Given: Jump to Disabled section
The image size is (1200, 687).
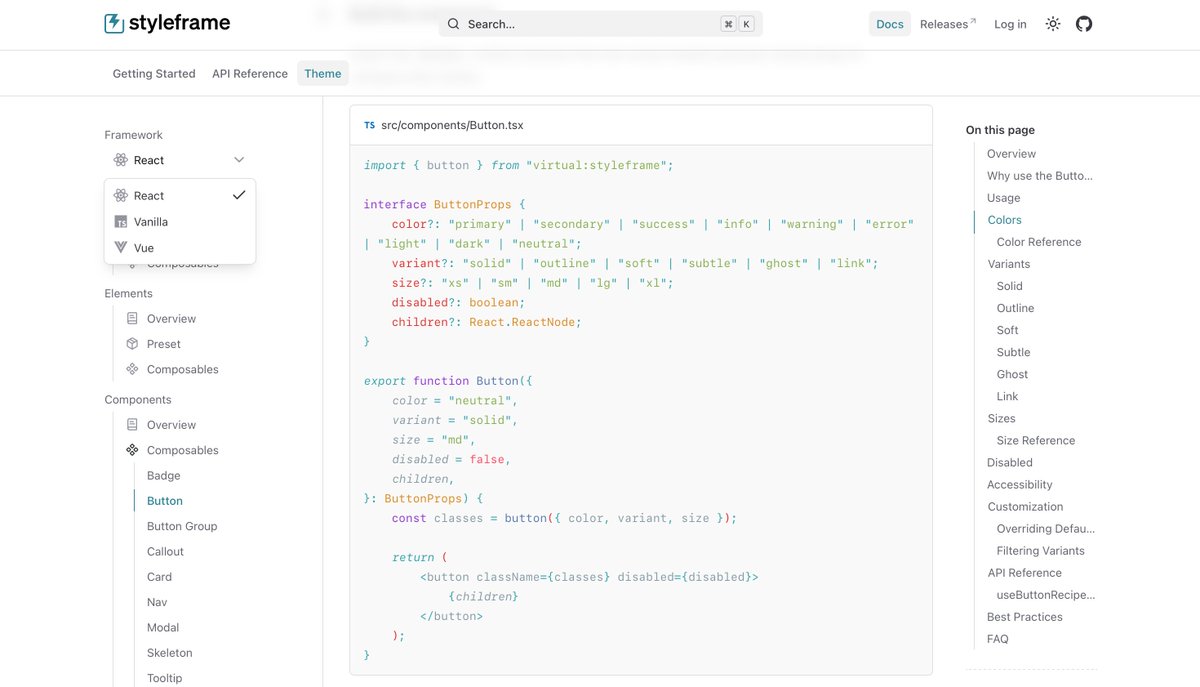Looking at the screenshot, I should click(1010, 462).
